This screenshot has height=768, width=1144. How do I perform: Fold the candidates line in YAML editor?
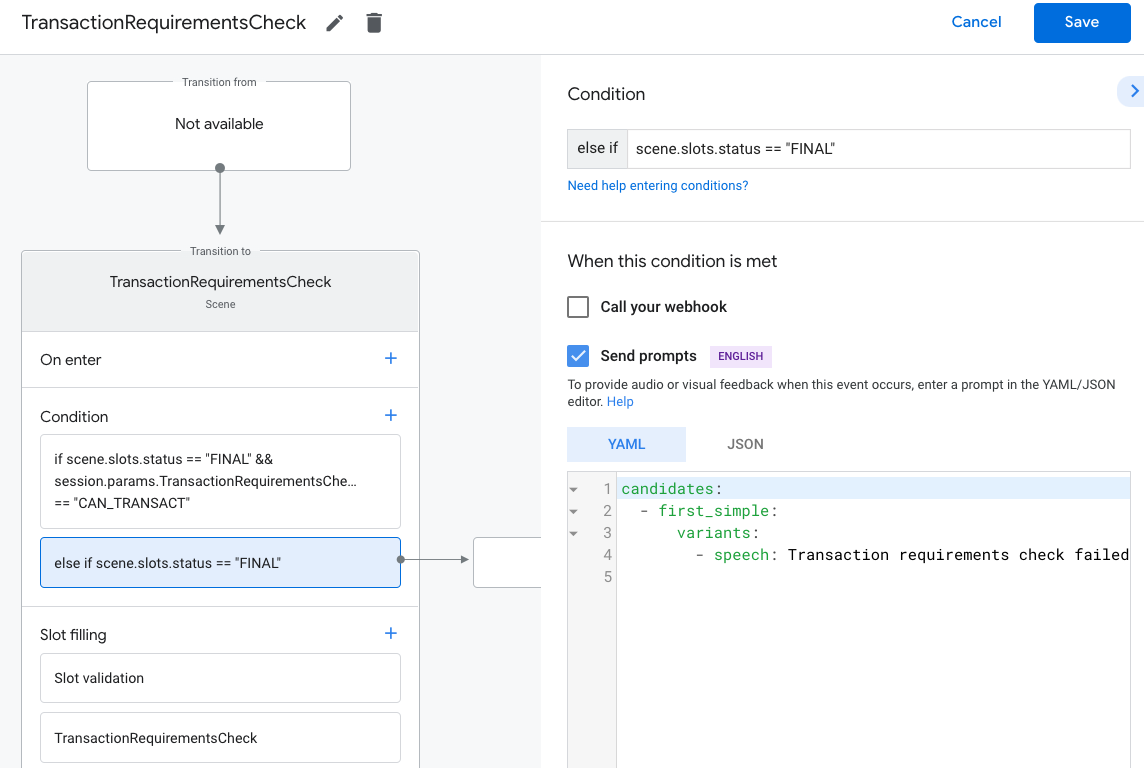574,490
